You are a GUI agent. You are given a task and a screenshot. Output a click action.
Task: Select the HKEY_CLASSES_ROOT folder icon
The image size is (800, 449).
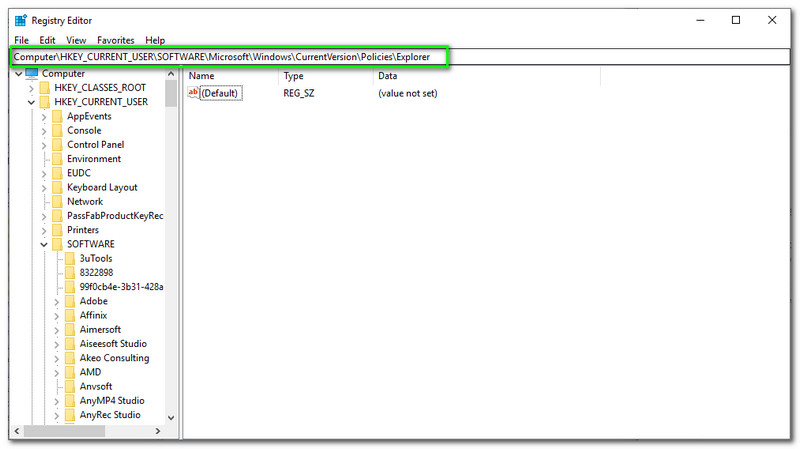[x=45, y=88]
